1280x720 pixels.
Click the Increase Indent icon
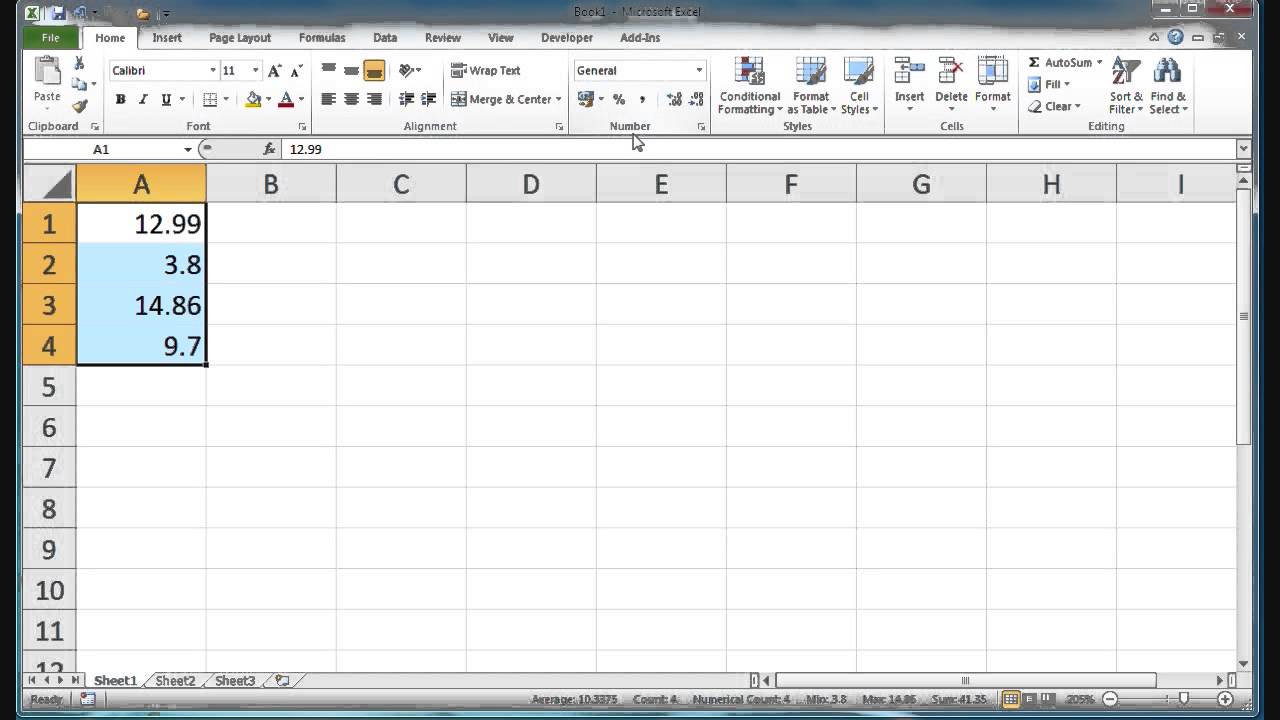[429, 99]
